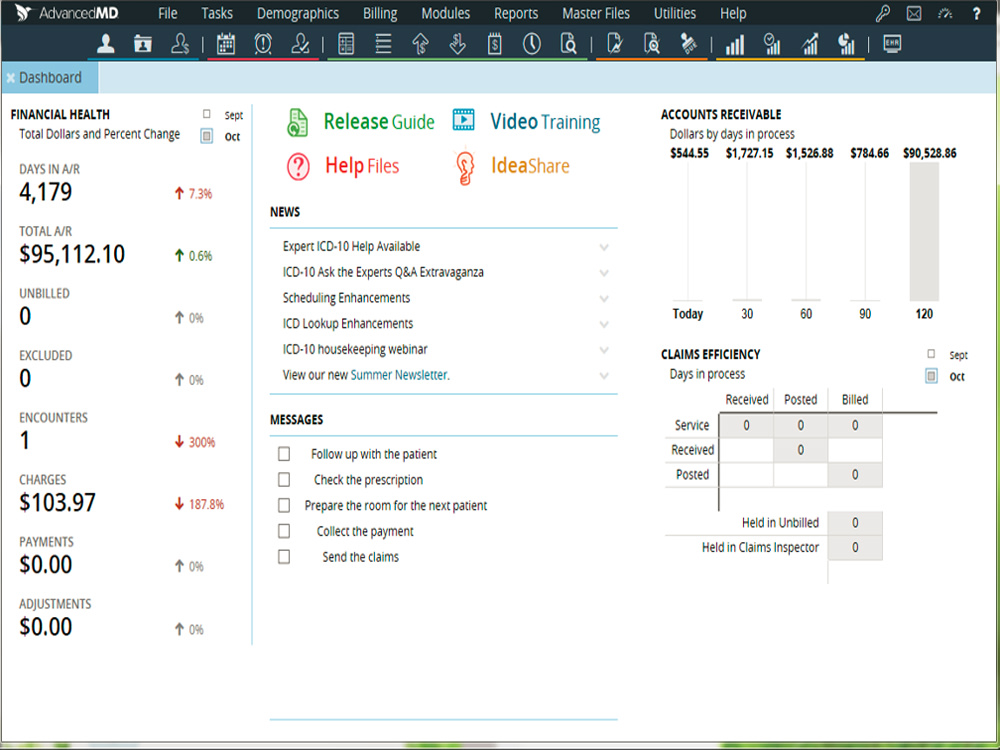
Task: Expand the Summer Newsletter news chevron
Action: click(603, 376)
